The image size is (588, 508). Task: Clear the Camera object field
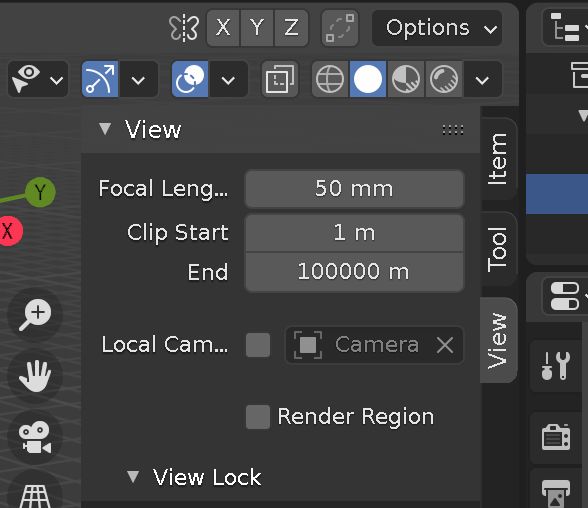(445, 345)
